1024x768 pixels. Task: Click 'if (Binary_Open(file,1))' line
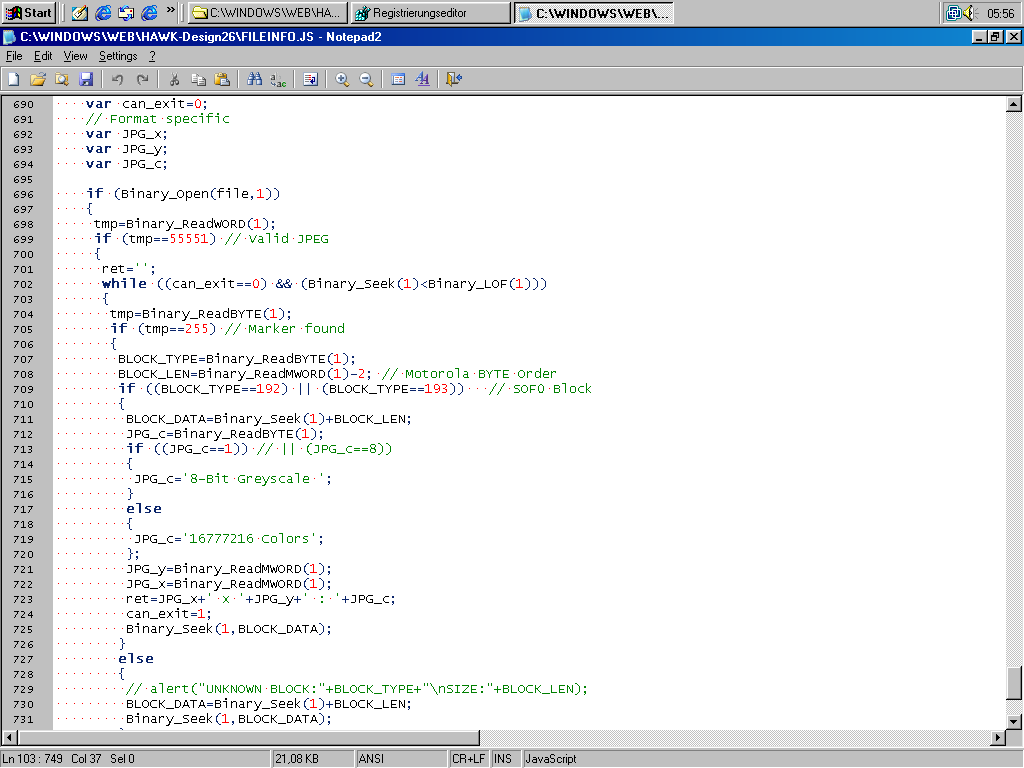pyautogui.click(x=183, y=194)
